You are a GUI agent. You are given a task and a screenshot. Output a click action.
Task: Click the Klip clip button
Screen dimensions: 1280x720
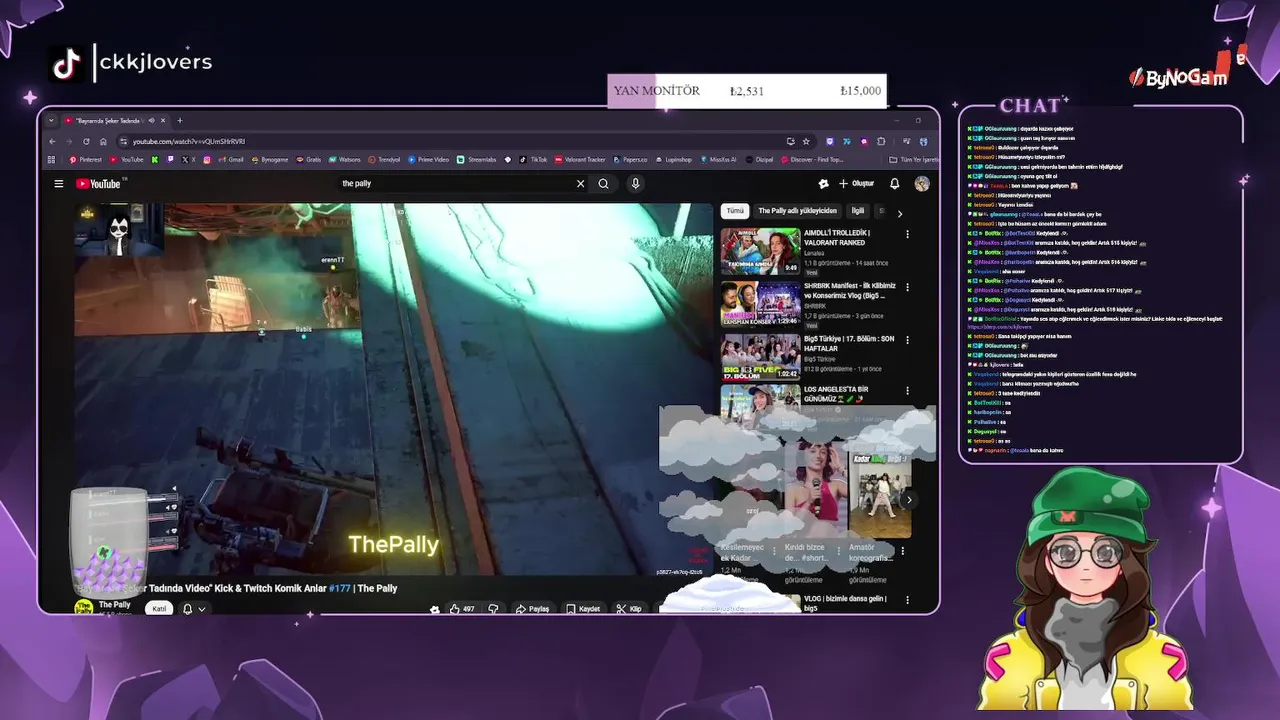pos(629,609)
